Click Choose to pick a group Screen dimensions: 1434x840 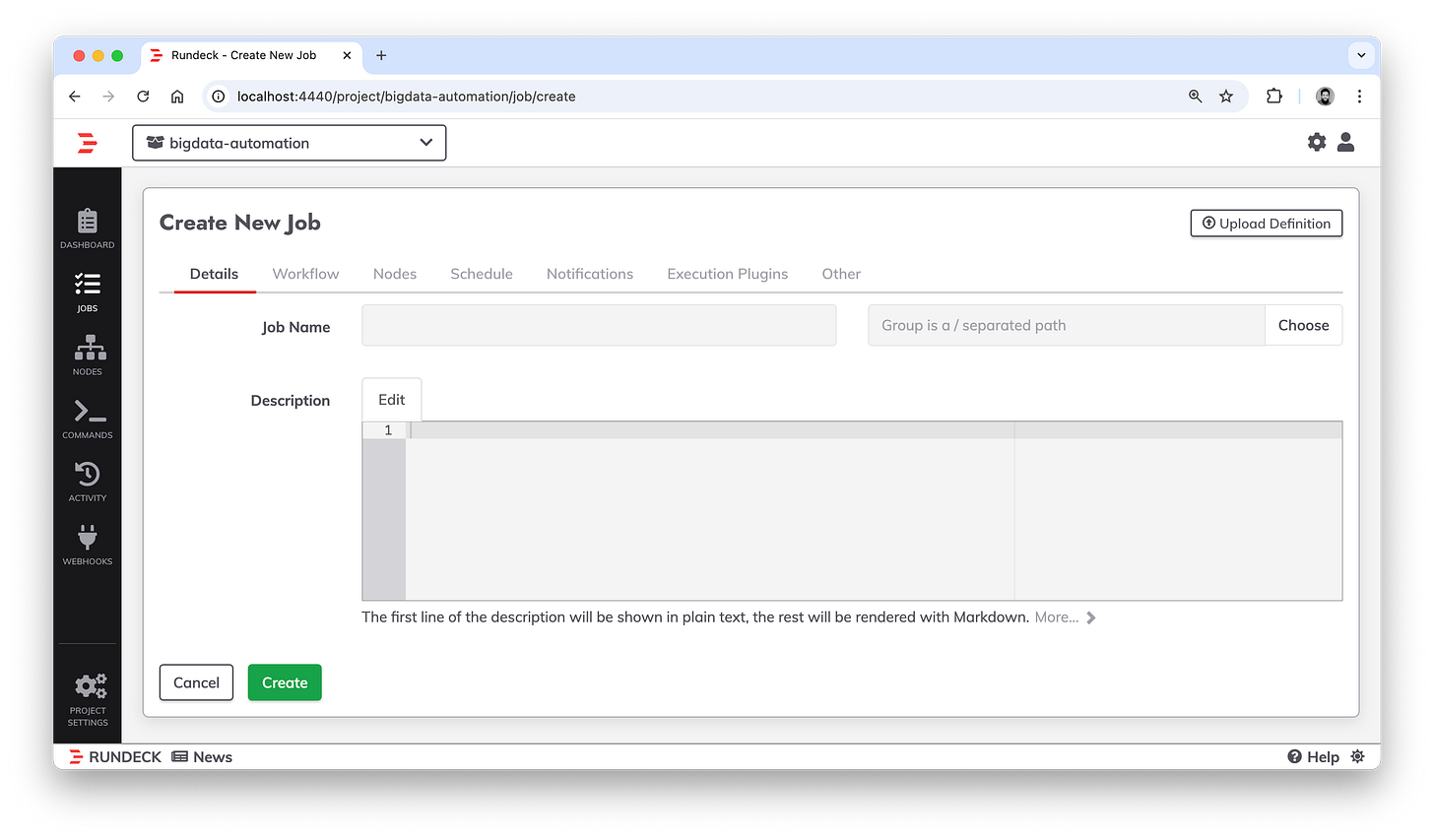[1303, 325]
